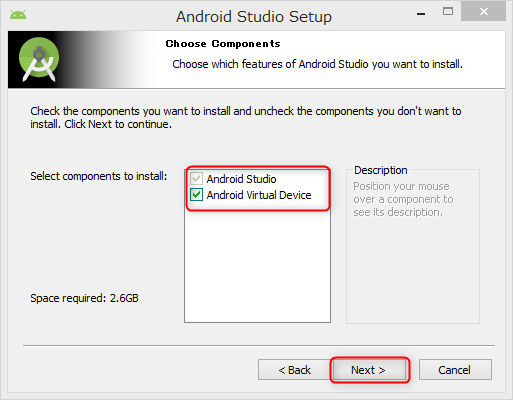Uncheck the Android Virtual Device checkbox

196,195
